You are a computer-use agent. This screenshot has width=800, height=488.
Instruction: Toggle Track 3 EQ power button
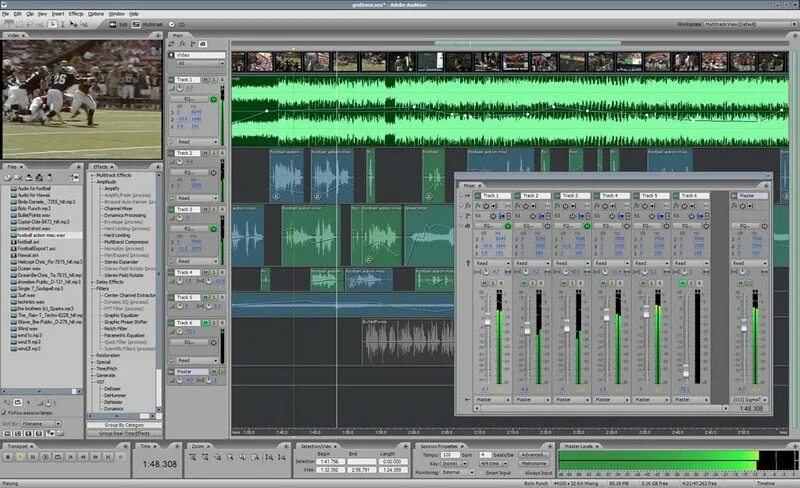tap(213, 229)
